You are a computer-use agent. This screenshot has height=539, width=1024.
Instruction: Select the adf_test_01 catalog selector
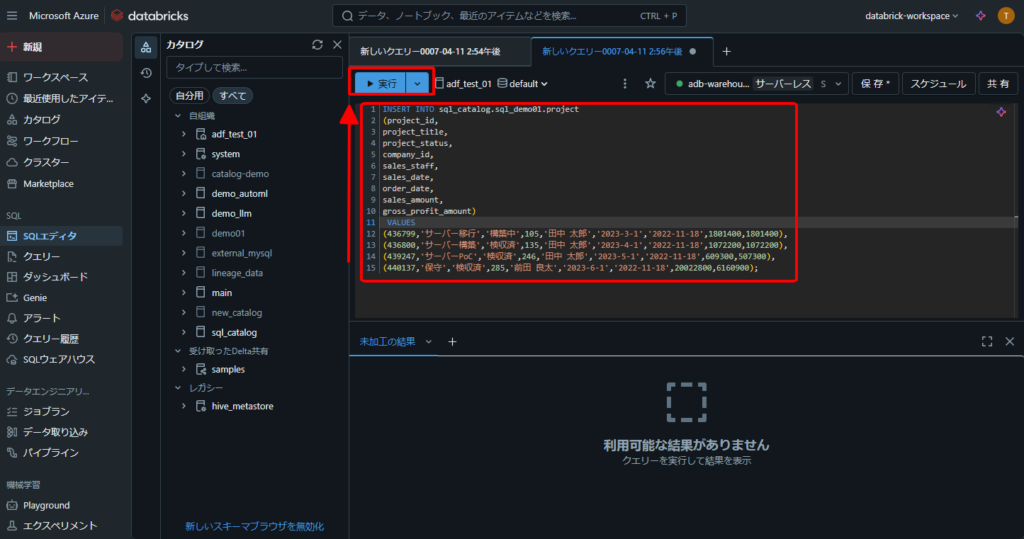[x=463, y=84]
